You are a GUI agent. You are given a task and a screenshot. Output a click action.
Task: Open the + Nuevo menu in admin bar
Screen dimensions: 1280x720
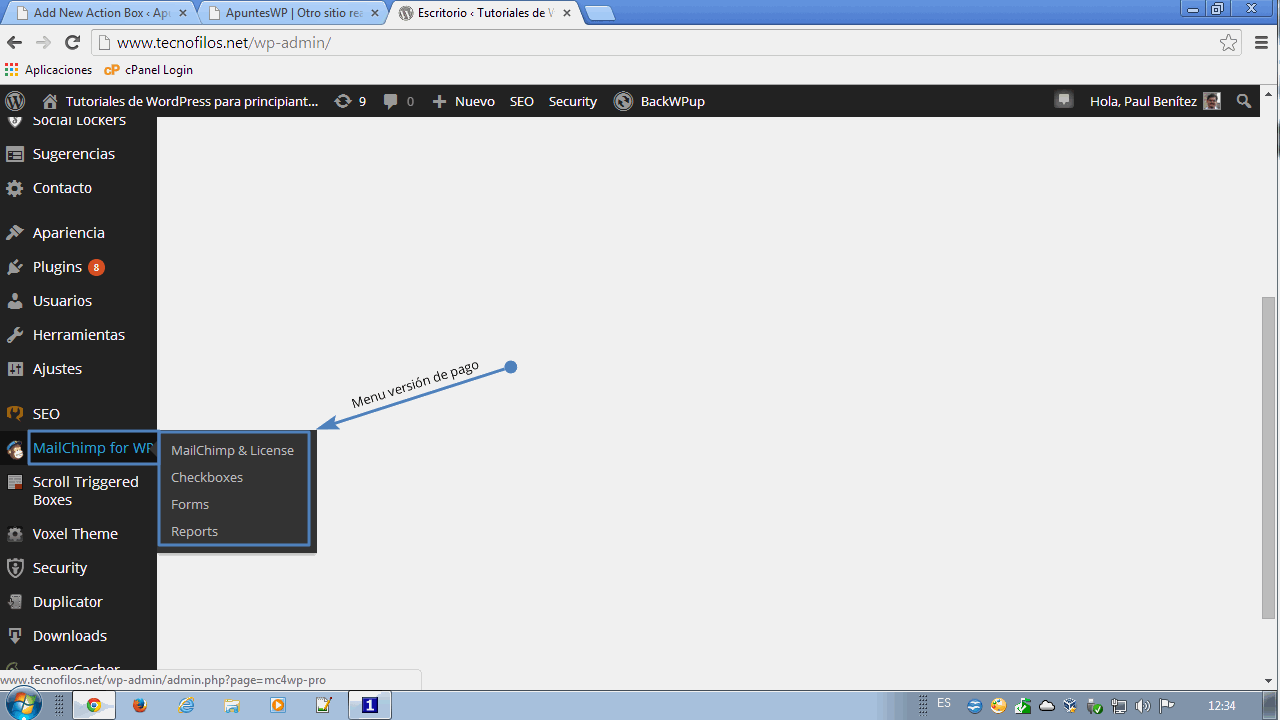(463, 101)
